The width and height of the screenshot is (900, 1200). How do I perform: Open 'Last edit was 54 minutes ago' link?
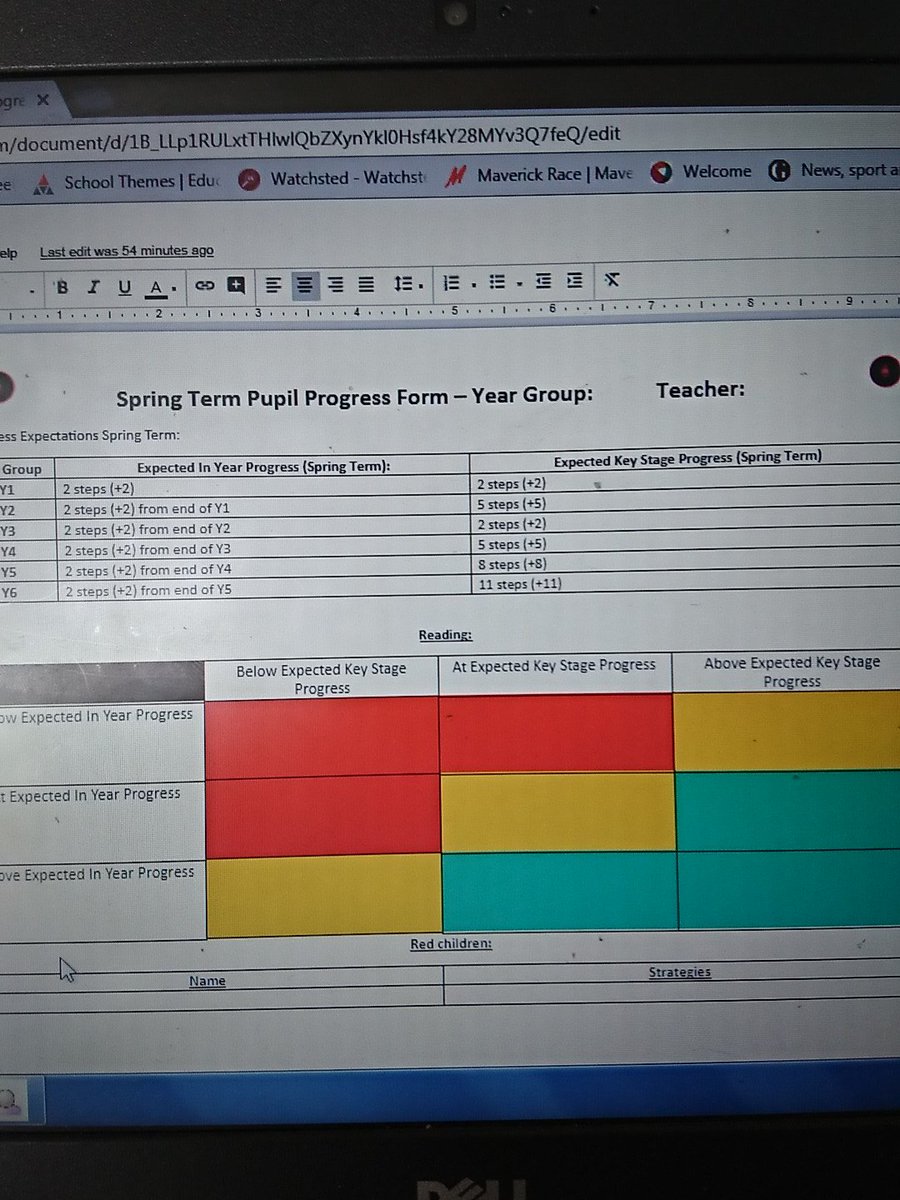point(126,251)
